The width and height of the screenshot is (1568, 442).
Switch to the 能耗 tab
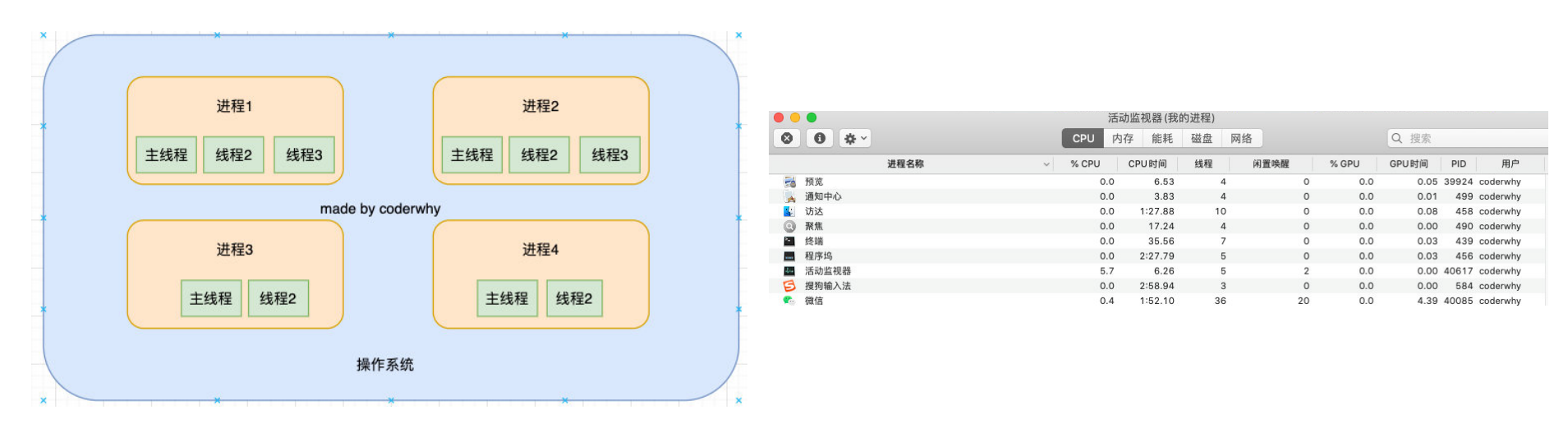(x=1162, y=138)
